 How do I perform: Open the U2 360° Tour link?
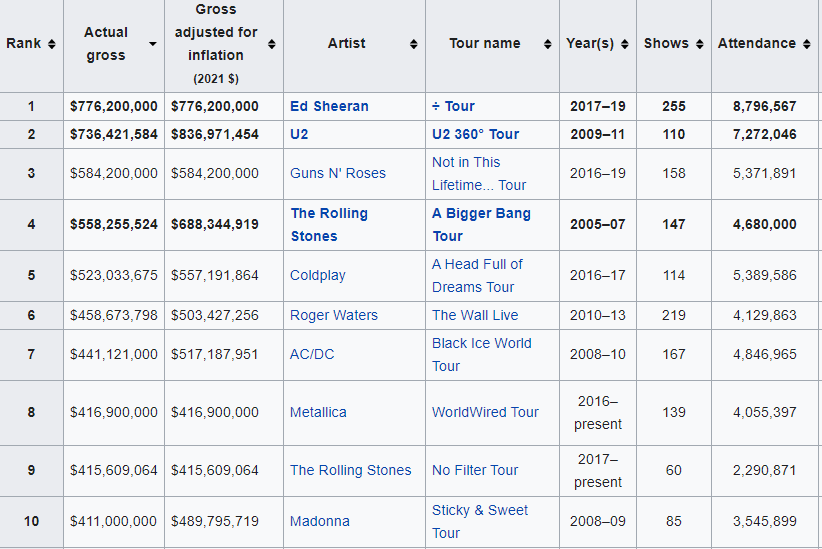(475, 134)
